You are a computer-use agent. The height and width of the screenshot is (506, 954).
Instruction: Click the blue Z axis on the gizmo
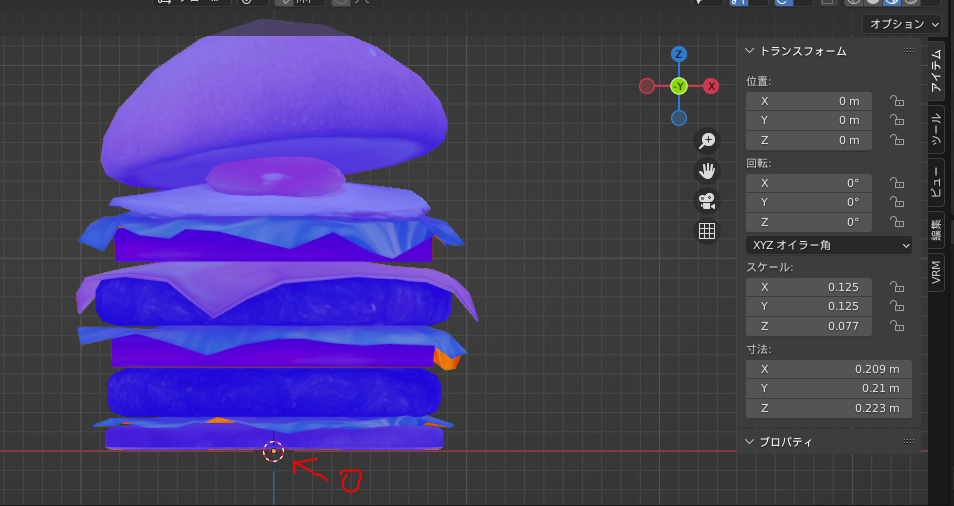pyautogui.click(x=679, y=54)
